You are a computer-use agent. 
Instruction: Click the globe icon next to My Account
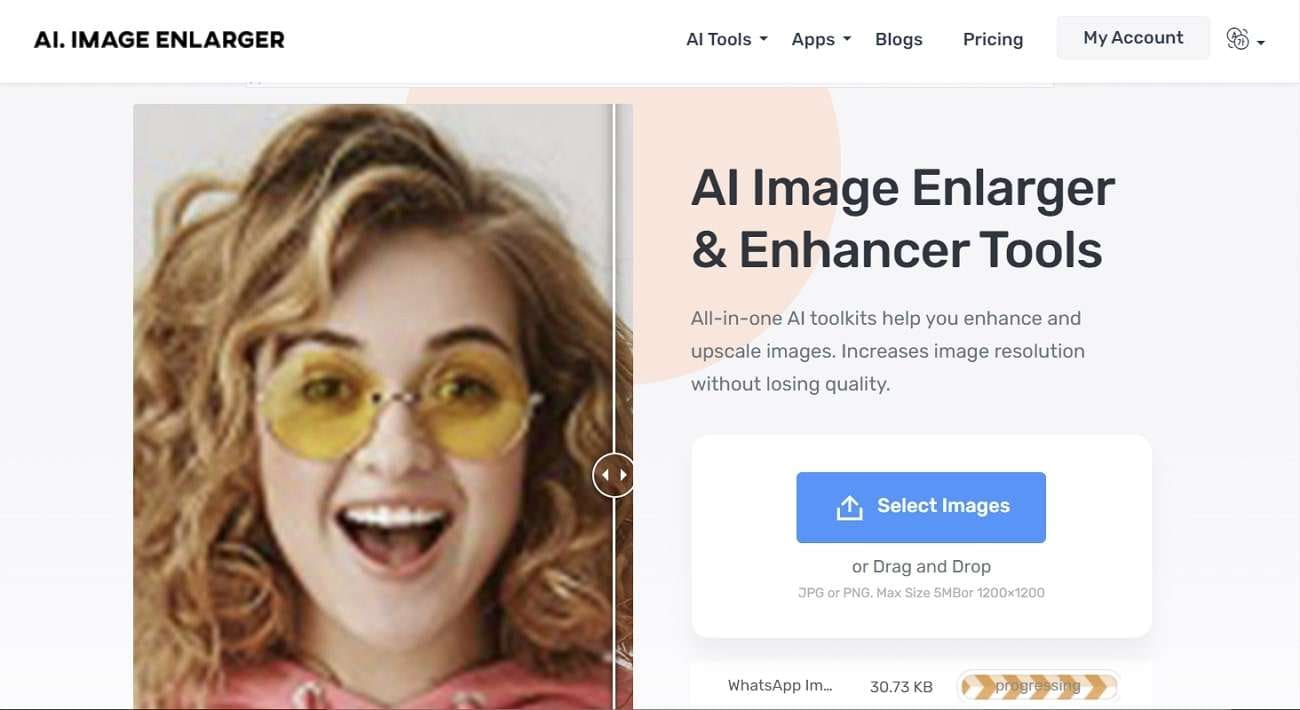pos(1237,38)
